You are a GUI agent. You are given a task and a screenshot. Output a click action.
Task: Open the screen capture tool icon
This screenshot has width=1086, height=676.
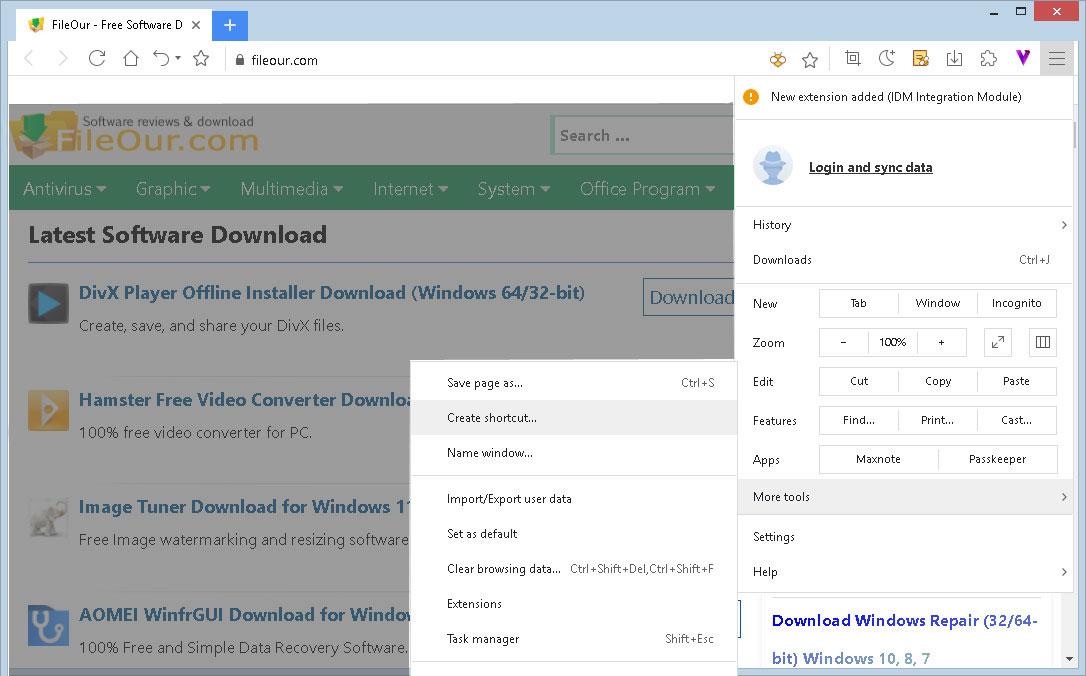click(x=853, y=59)
